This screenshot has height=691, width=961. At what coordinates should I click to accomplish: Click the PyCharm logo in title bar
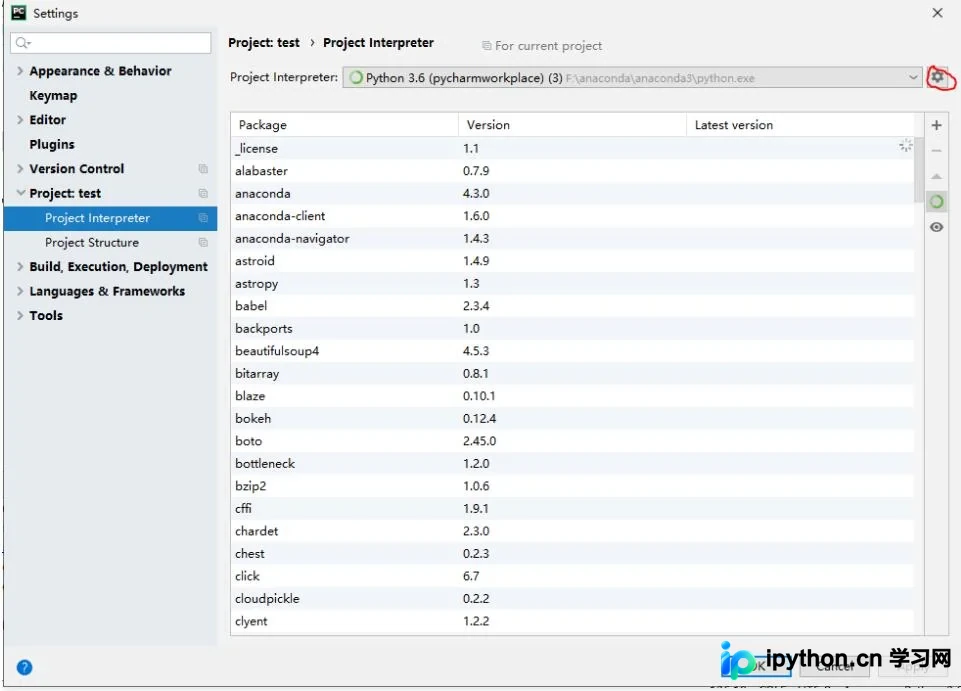click(x=19, y=12)
